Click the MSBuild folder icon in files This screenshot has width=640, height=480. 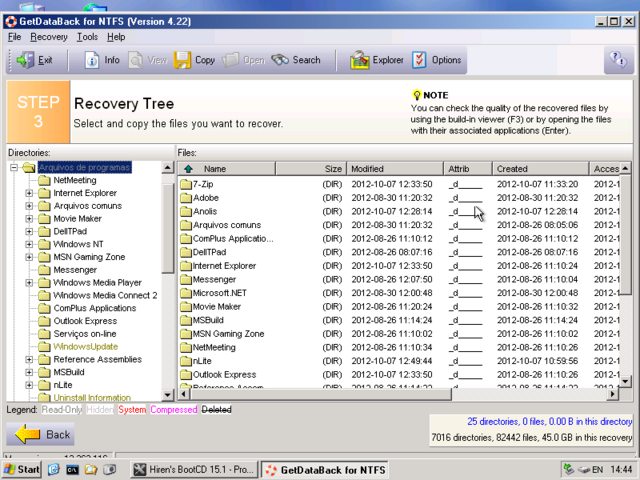tap(186, 320)
